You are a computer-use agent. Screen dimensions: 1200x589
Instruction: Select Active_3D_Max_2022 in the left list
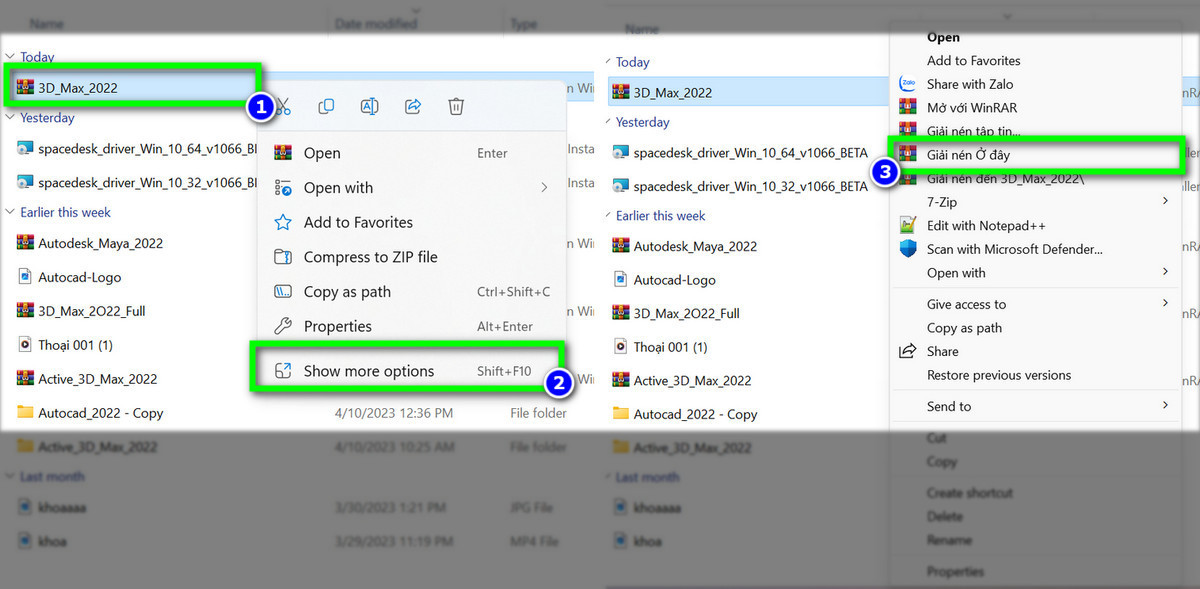point(97,379)
